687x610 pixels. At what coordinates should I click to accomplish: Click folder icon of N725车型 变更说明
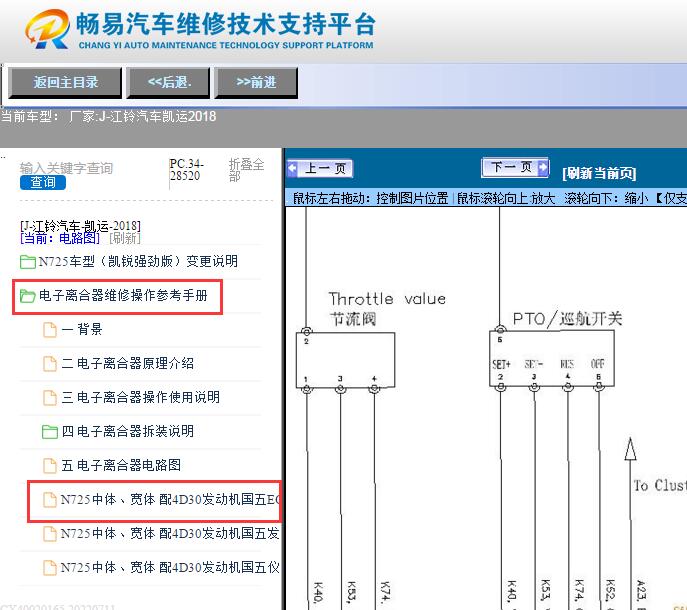tap(28, 262)
